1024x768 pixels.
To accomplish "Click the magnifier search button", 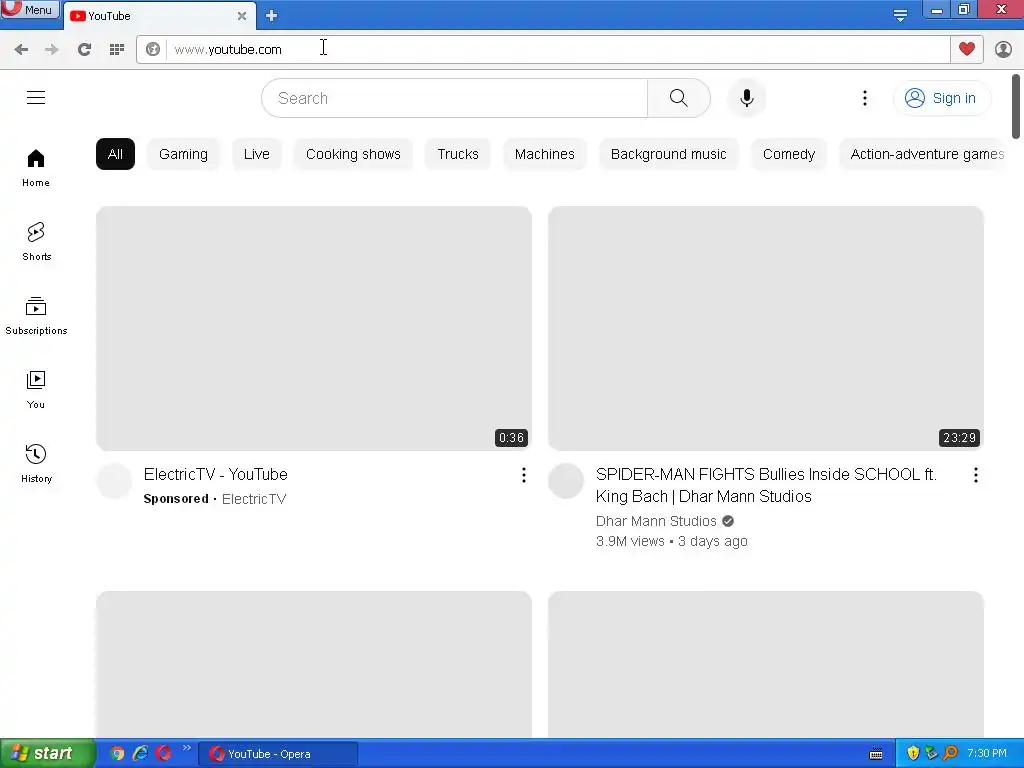I will [x=679, y=98].
